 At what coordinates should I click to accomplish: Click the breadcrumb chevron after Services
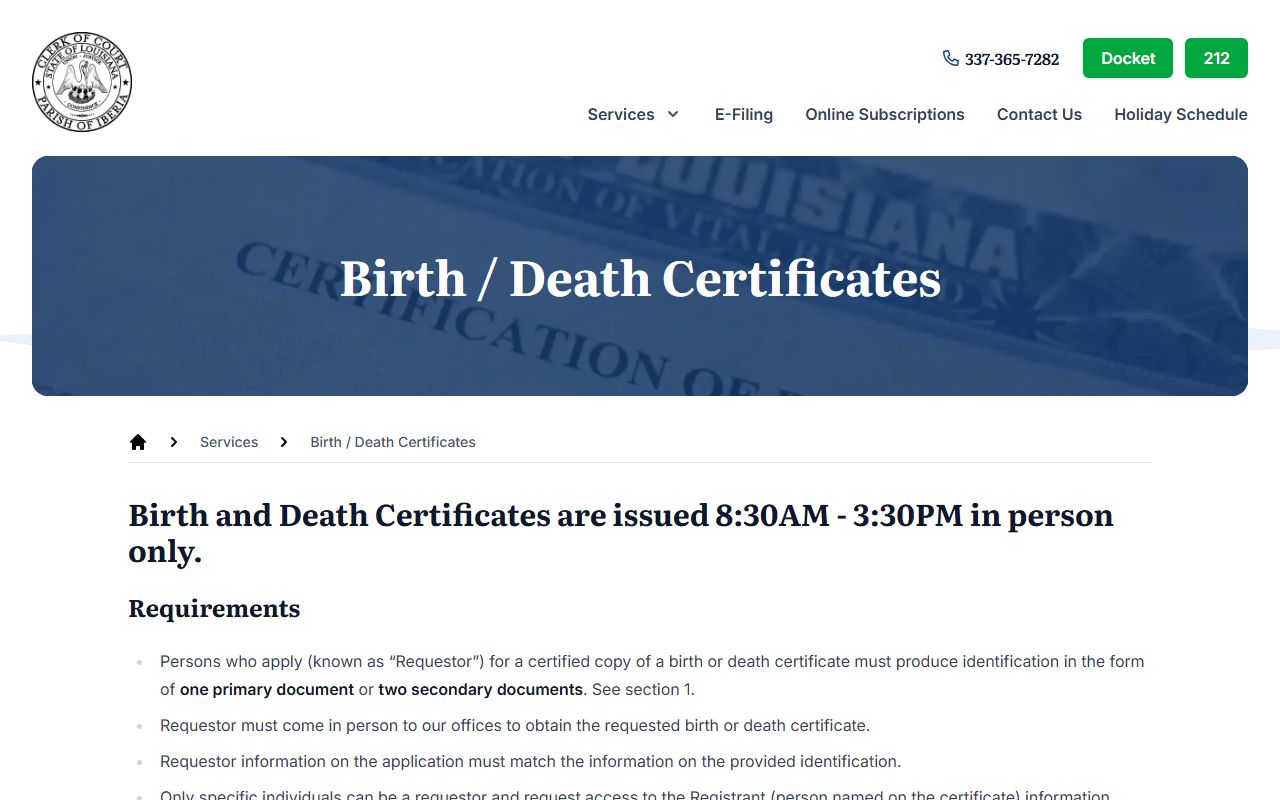pos(284,442)
